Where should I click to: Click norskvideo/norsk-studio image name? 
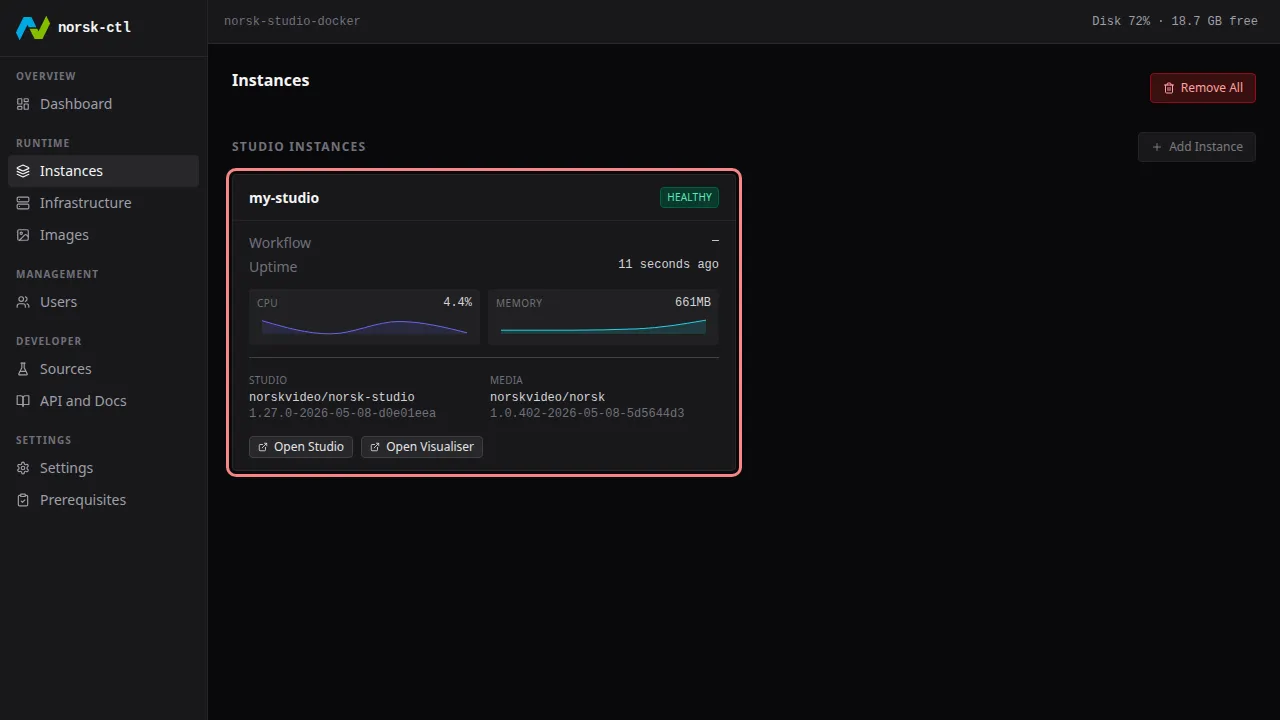[x=332, y=398]
